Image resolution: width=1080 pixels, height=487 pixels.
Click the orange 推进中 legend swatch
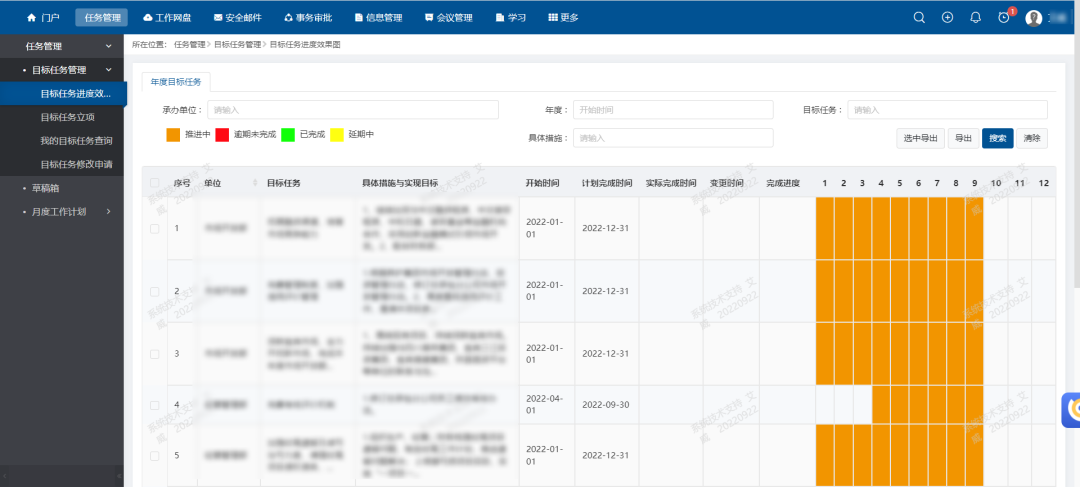click(x=173, y=134)
